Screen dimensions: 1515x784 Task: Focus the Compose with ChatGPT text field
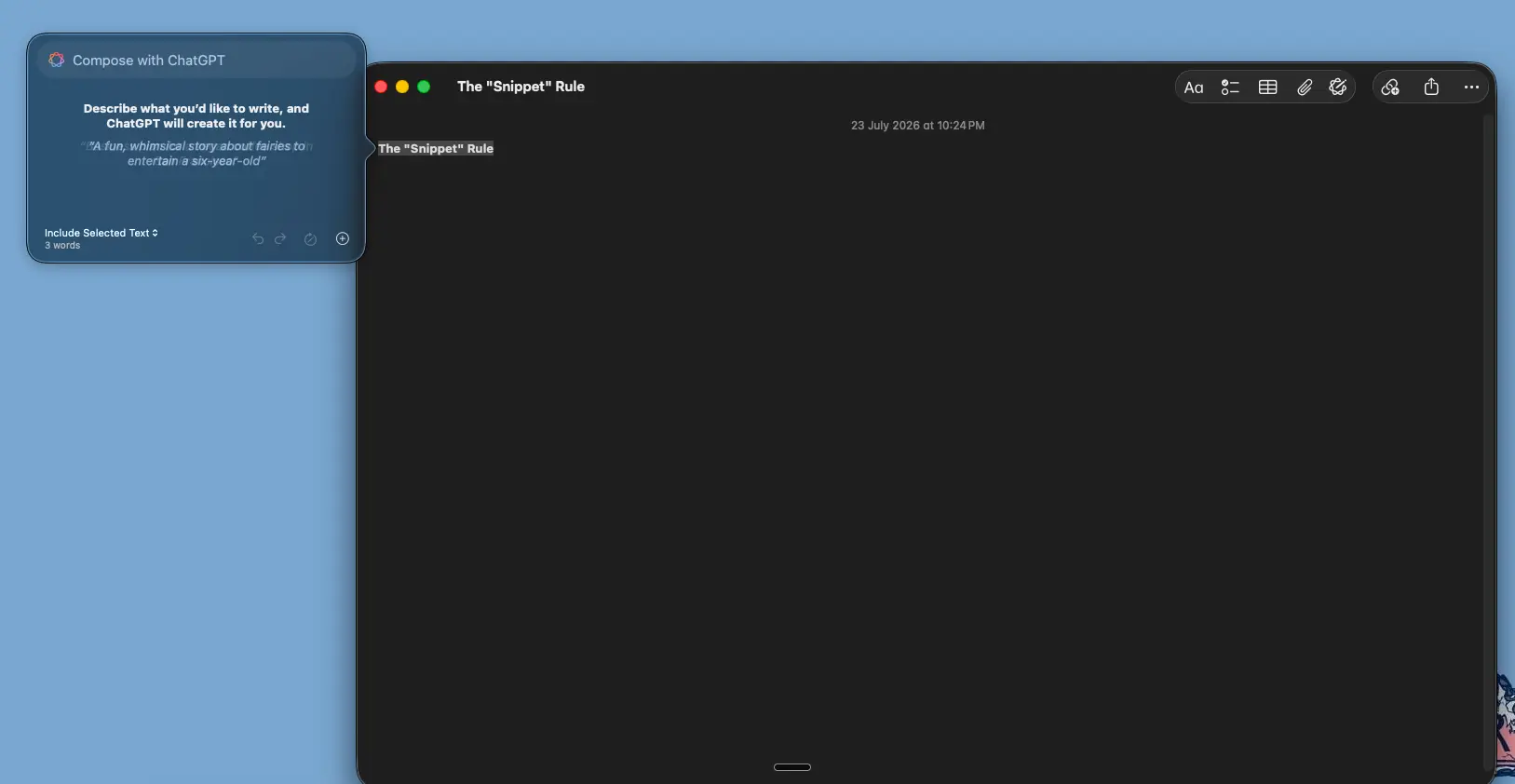click(196, 61)
